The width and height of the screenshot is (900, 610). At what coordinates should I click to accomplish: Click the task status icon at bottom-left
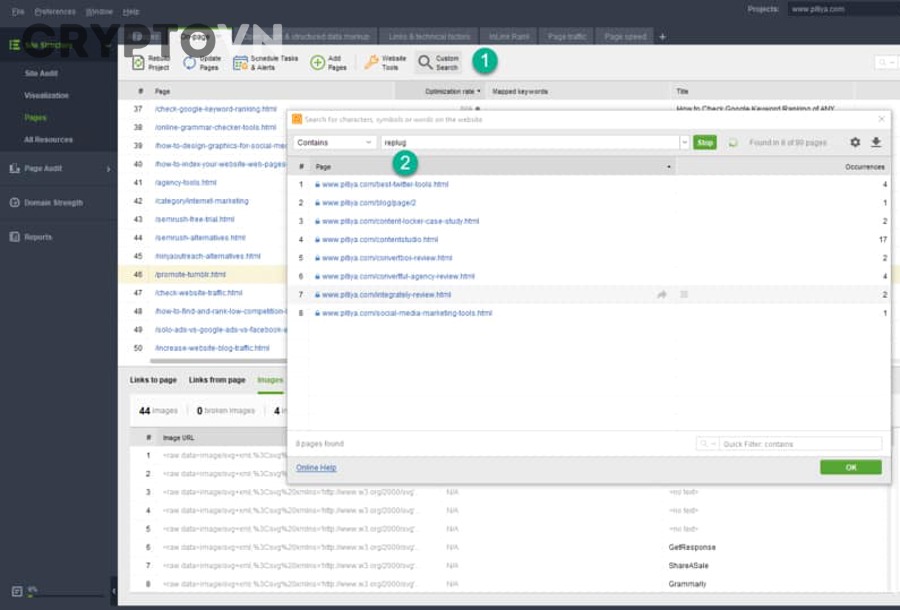tap(17, 591)
